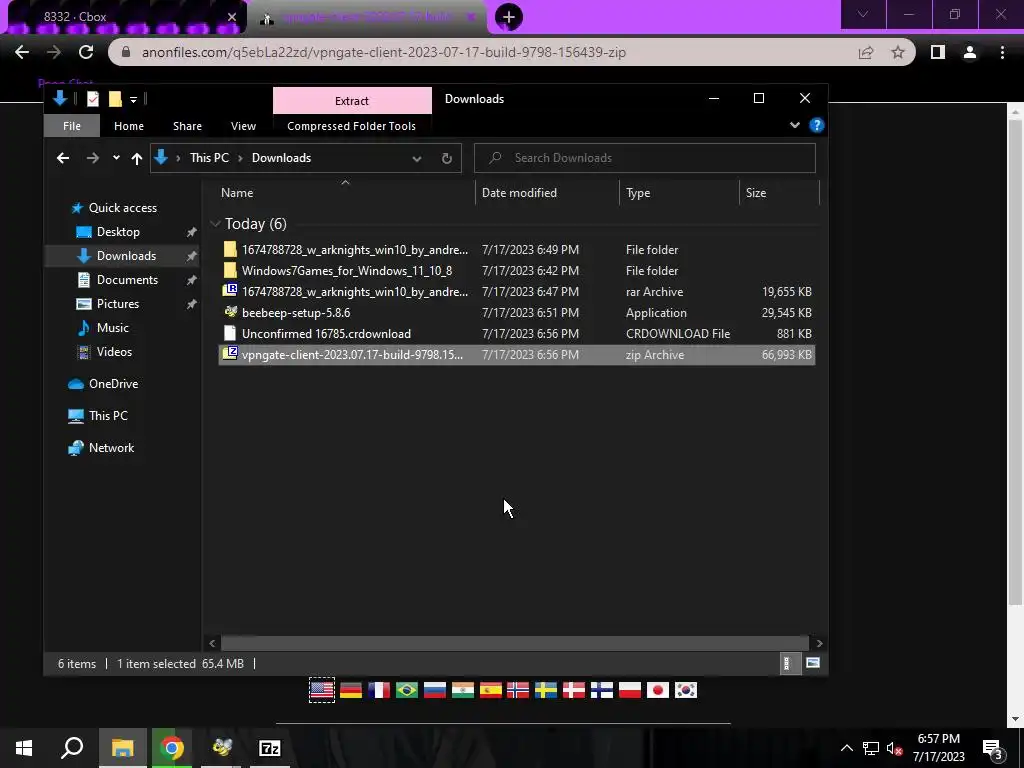Select the arknights rar Archive file
This screenshot has width=1024, height=768.
(x=516, y=292)
